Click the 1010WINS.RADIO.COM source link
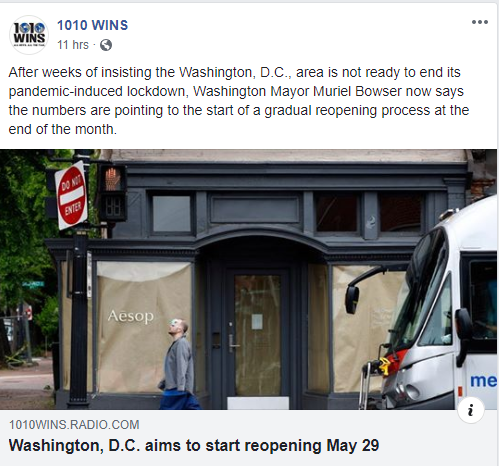This screenshot has height=466, width=499. click(x=74, y=425)
